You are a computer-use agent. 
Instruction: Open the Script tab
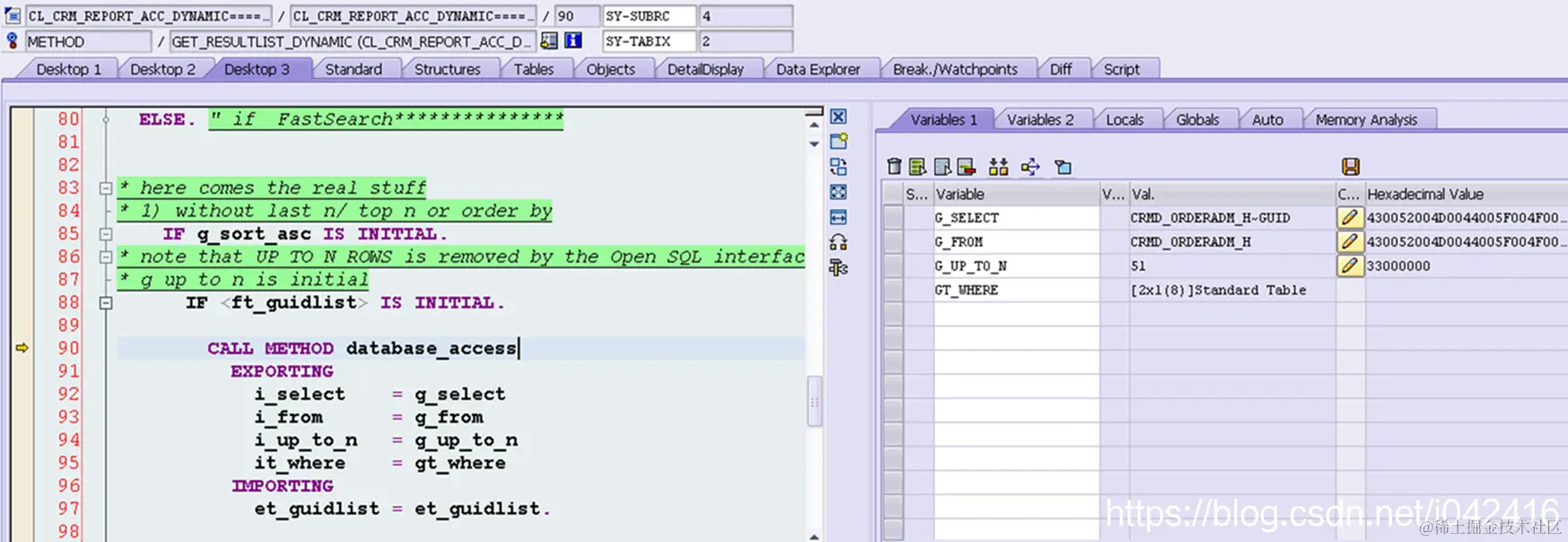point(1121,69)
